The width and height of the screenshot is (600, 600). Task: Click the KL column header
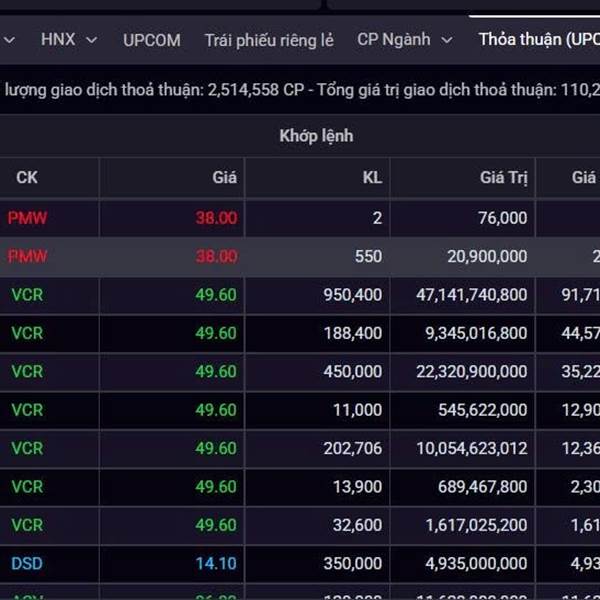pyautogui.click(x=372, y=178)
